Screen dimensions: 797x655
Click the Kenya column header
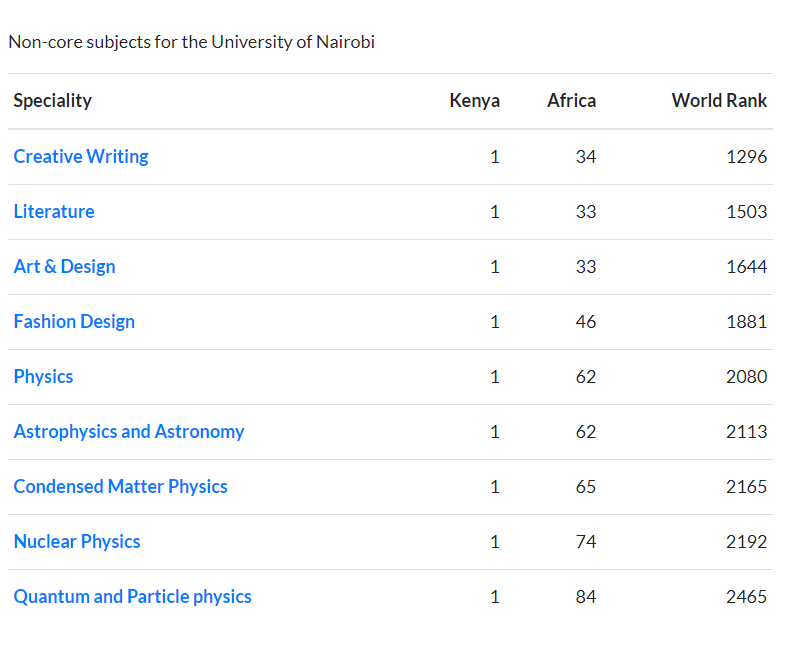tap(474, 101)
